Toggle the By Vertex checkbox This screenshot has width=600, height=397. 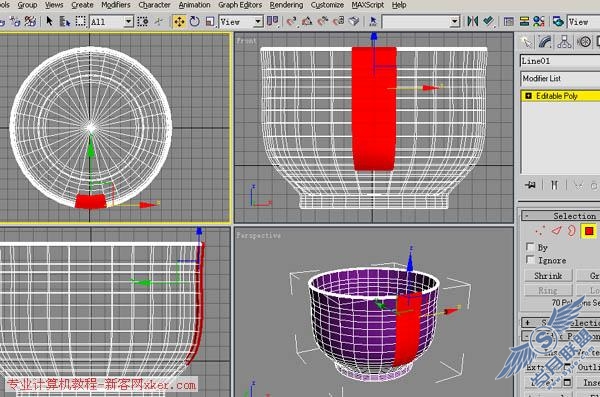click(530, 247)
